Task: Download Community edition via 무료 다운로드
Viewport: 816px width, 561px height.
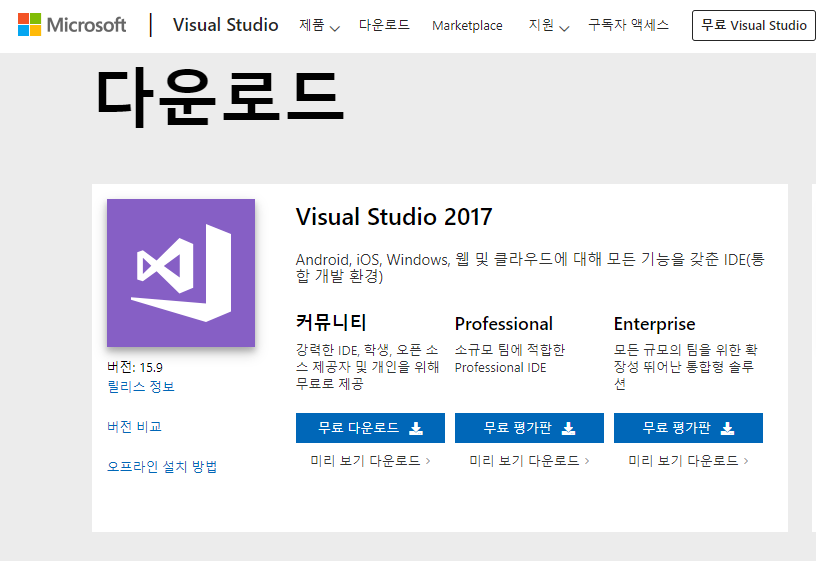Action: coord(370,428)
